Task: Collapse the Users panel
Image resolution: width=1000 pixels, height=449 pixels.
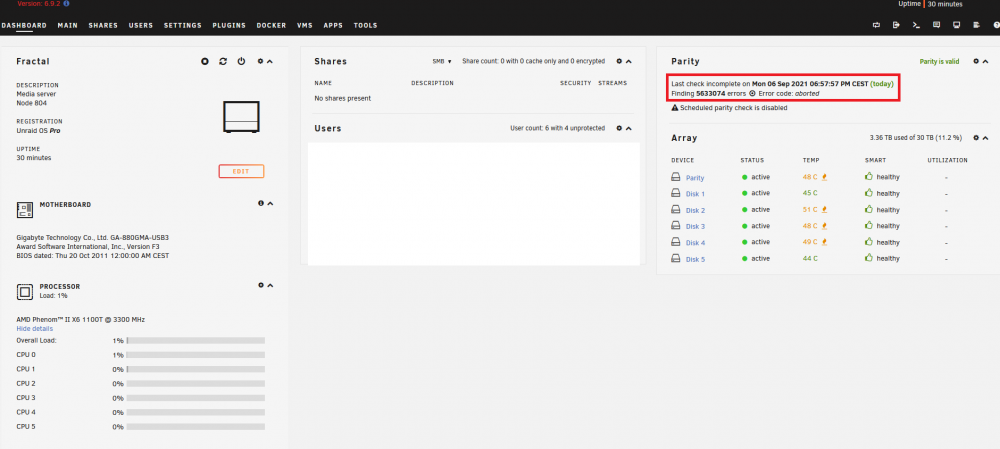Action: [x=628, y=128]
